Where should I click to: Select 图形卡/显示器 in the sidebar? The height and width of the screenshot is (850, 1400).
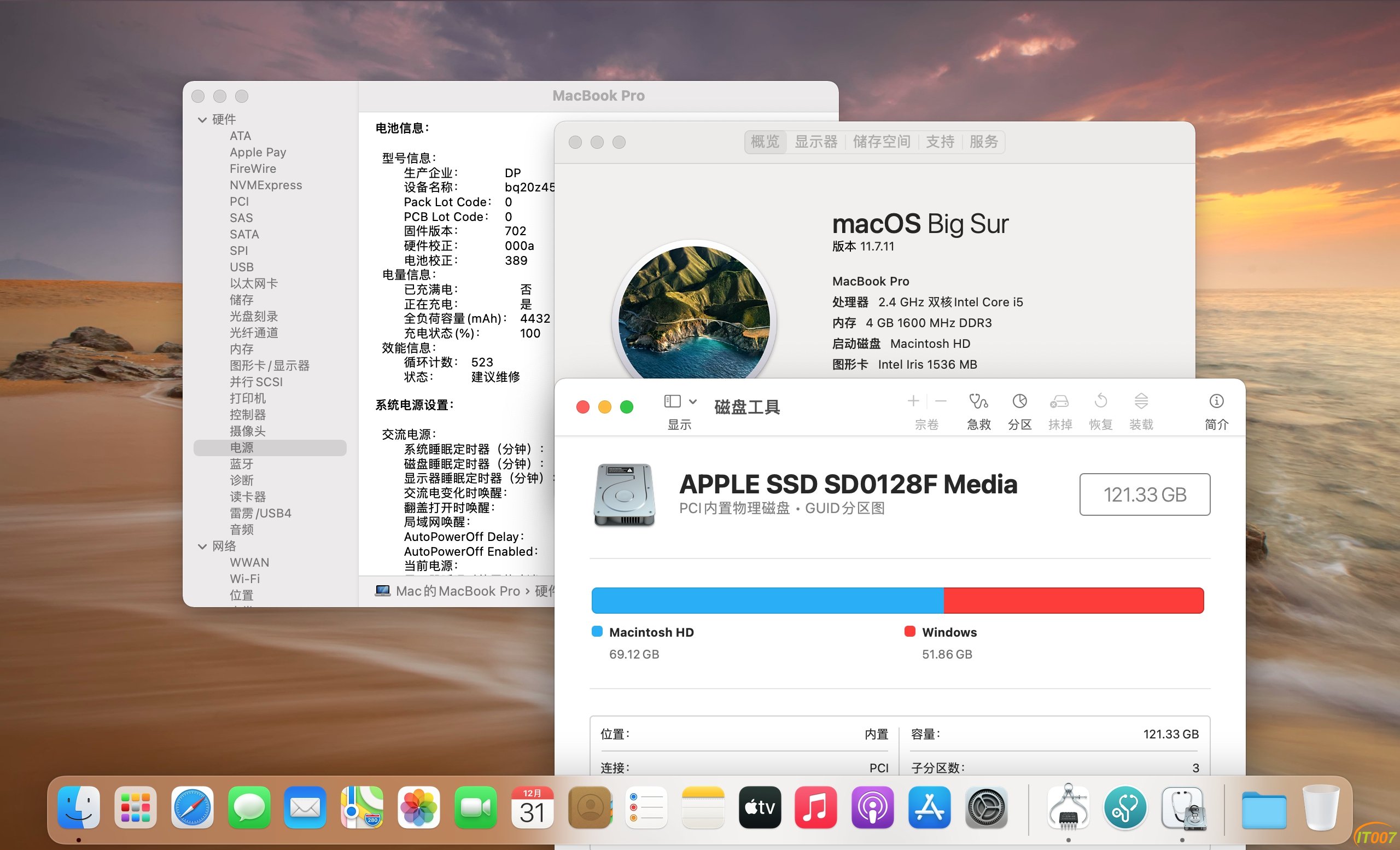[269, 365]
